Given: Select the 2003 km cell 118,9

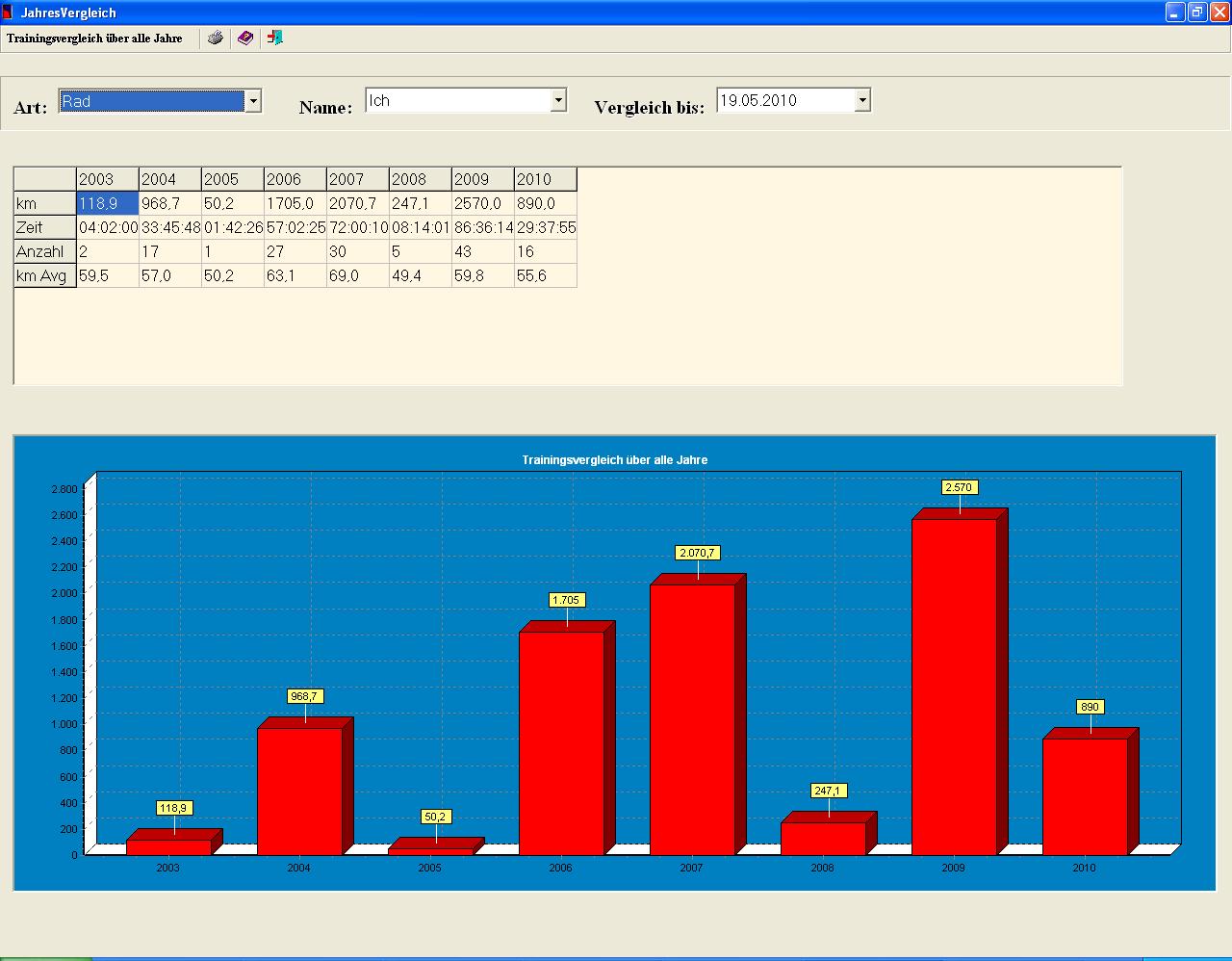Looking at the screenshot, I should pos(107,203).
